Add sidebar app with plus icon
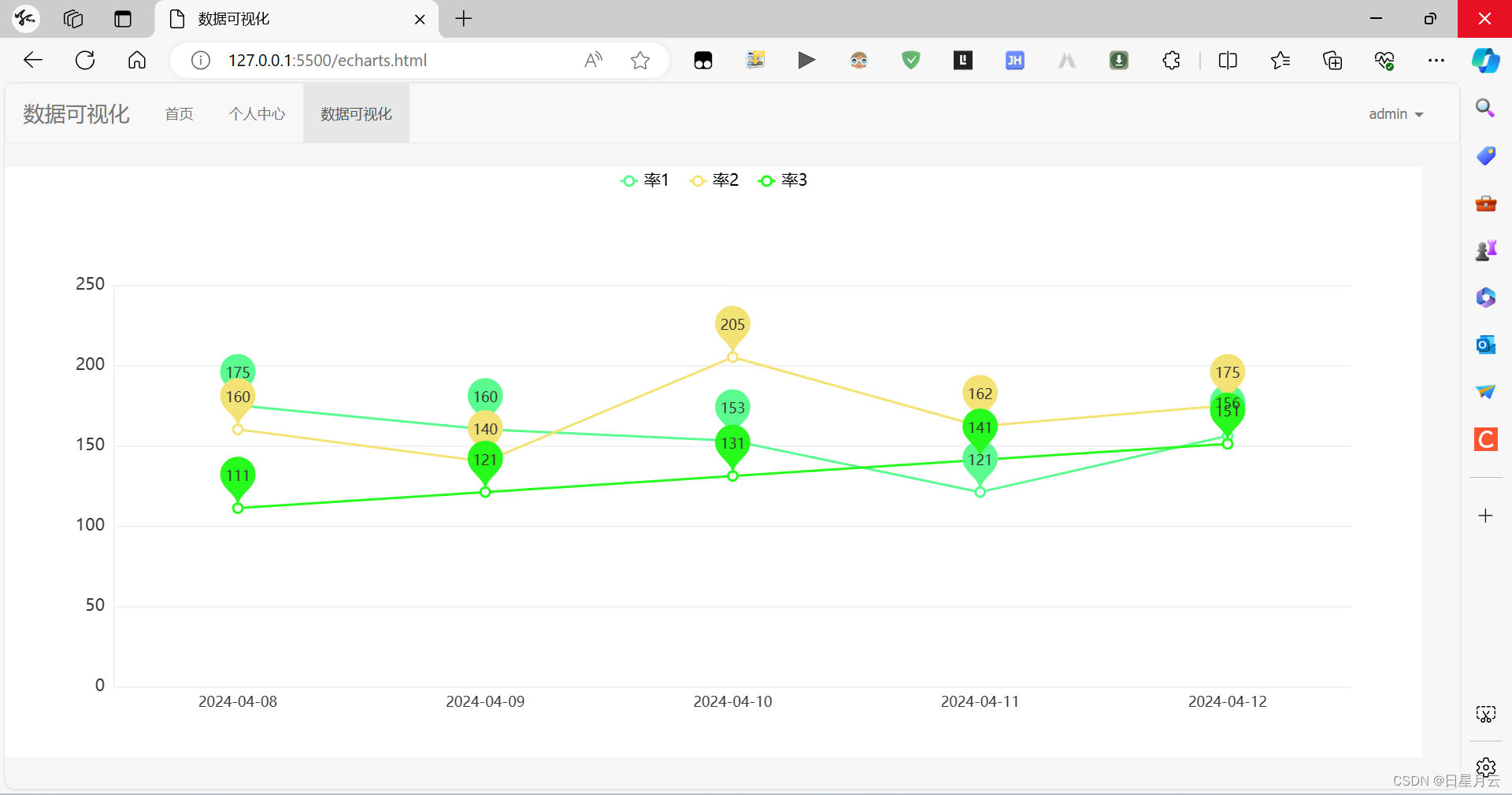This screenshot has width=1512, height=795. (1486, 516)
